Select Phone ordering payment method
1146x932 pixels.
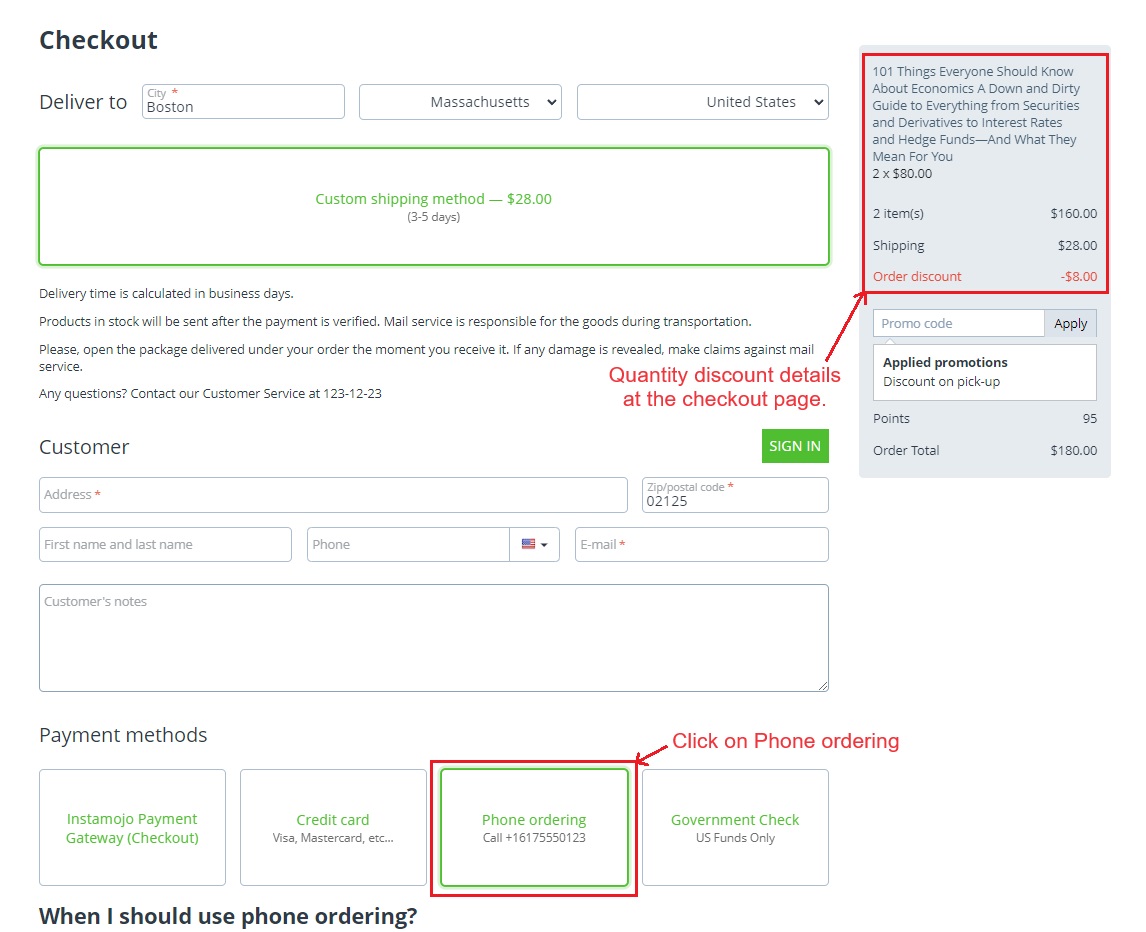pos(534,827)
